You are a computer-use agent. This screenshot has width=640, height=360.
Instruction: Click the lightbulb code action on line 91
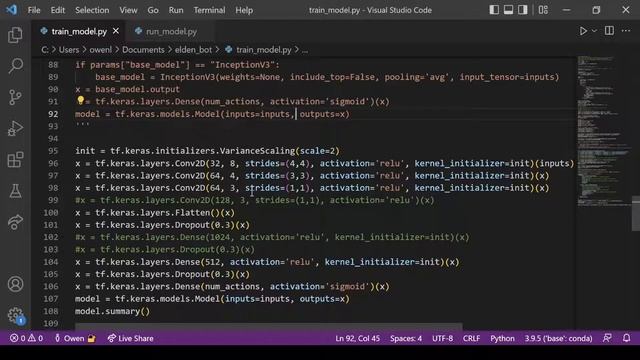pyautogui.click(x=80, y=100)
